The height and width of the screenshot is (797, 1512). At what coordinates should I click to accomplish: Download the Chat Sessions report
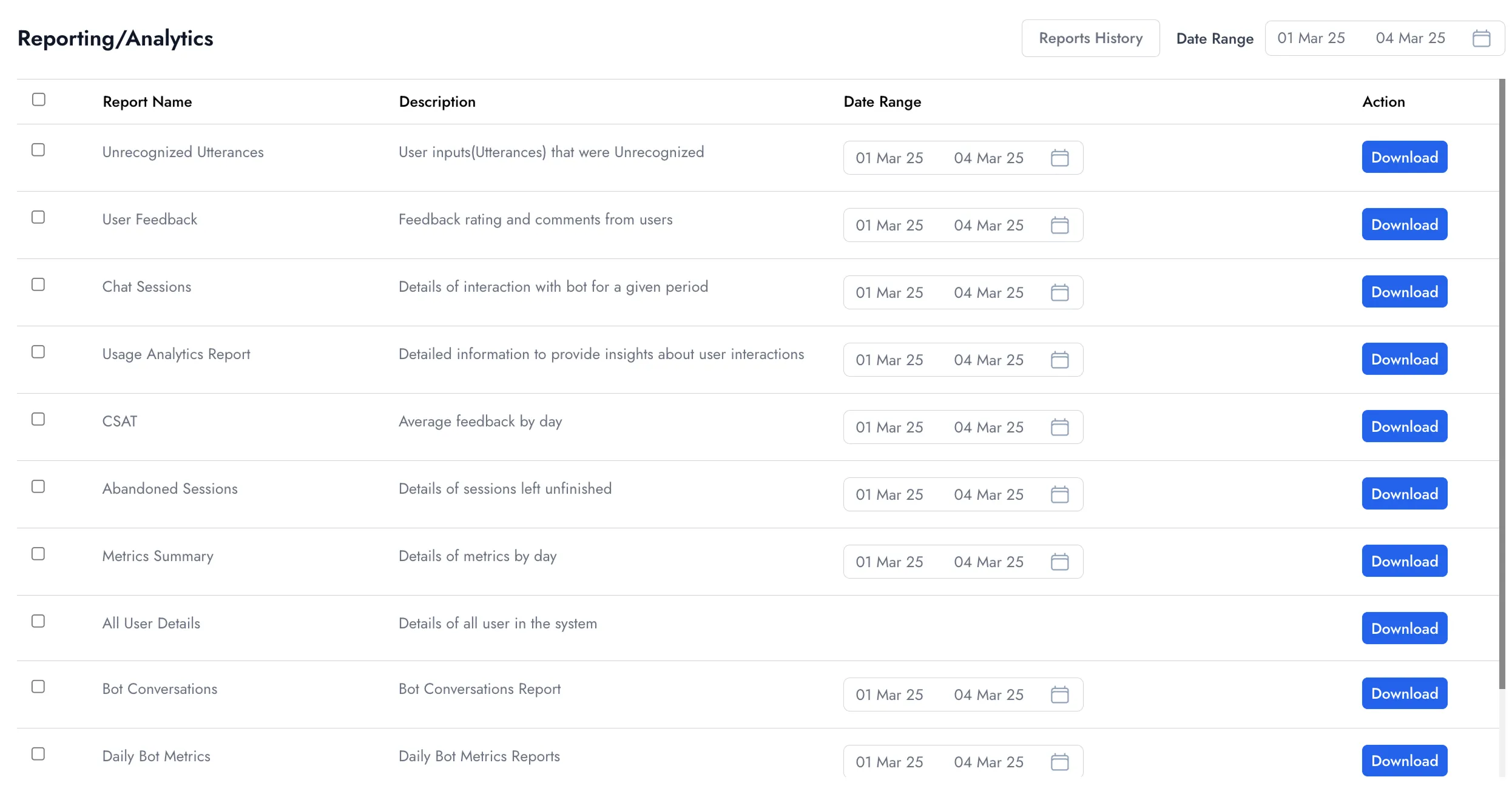1404,292
